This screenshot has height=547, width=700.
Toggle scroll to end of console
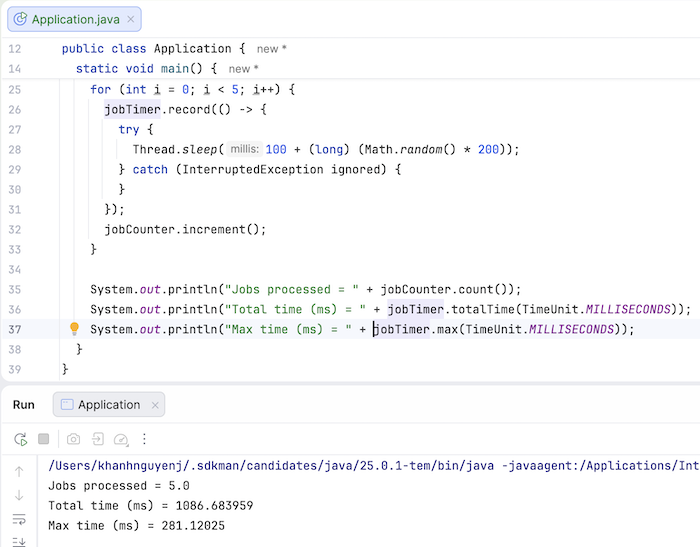coord(19,541)
